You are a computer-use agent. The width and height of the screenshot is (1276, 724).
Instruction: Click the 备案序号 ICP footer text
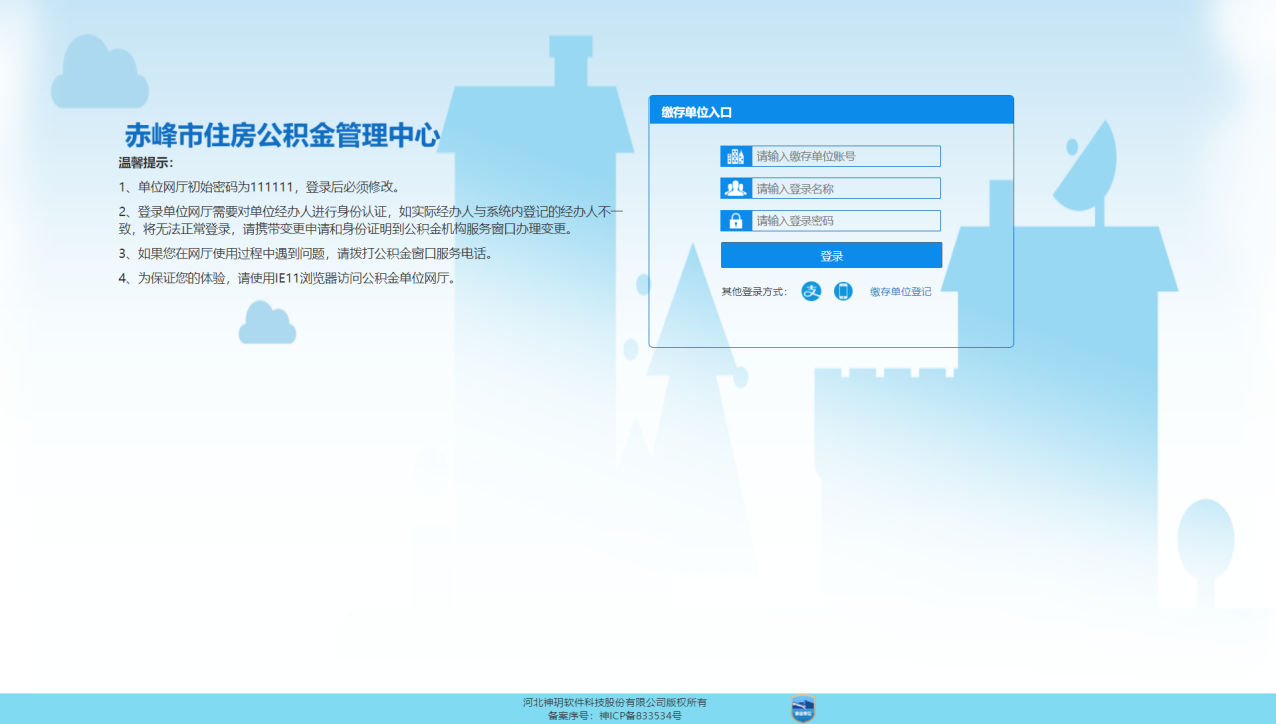pyautogui.click(x=614, y=716)
